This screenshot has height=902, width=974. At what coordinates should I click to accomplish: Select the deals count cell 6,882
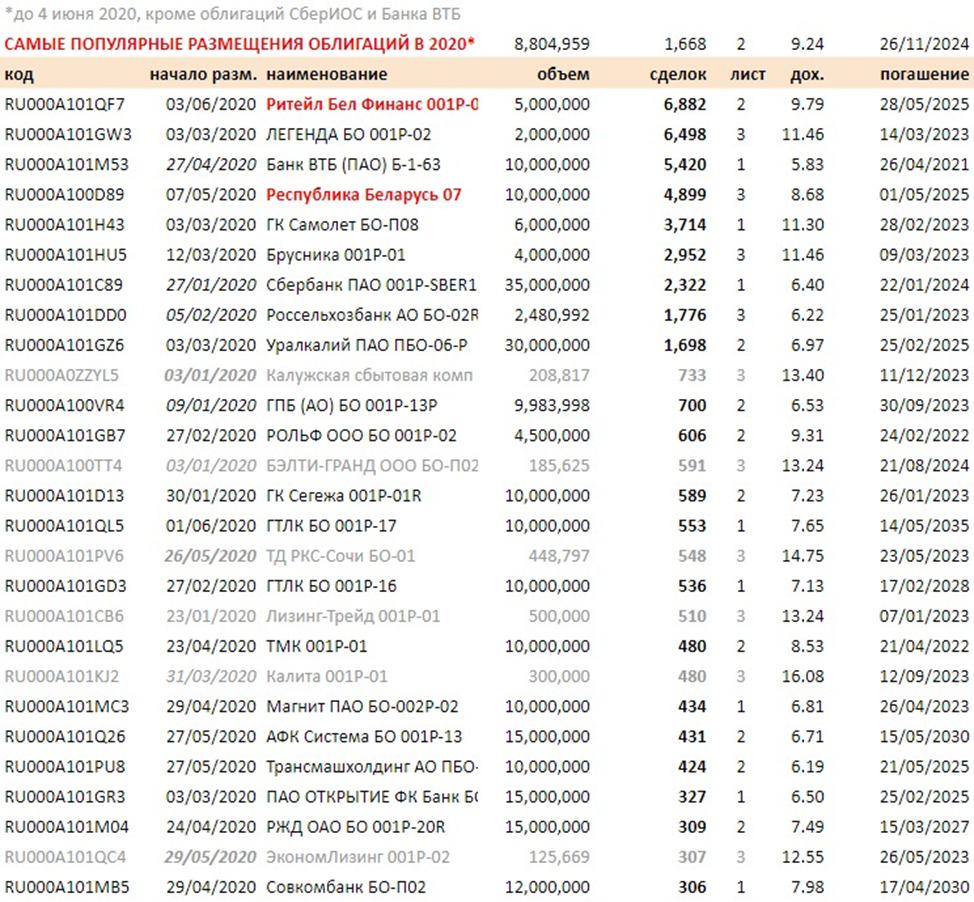(x=684, y=104)
